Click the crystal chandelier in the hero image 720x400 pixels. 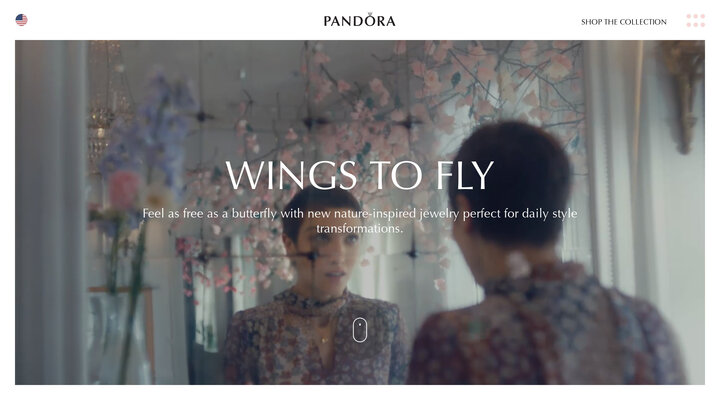(105, 106)
